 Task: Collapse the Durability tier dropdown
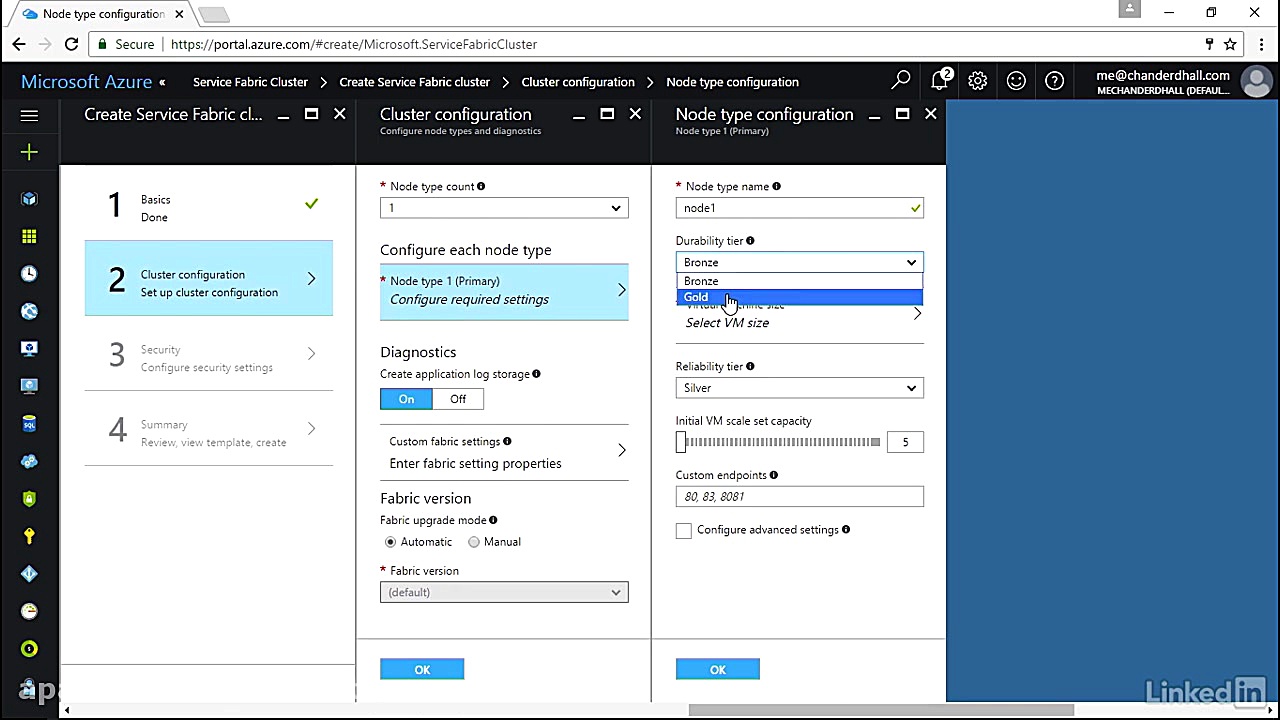[799, 262]
